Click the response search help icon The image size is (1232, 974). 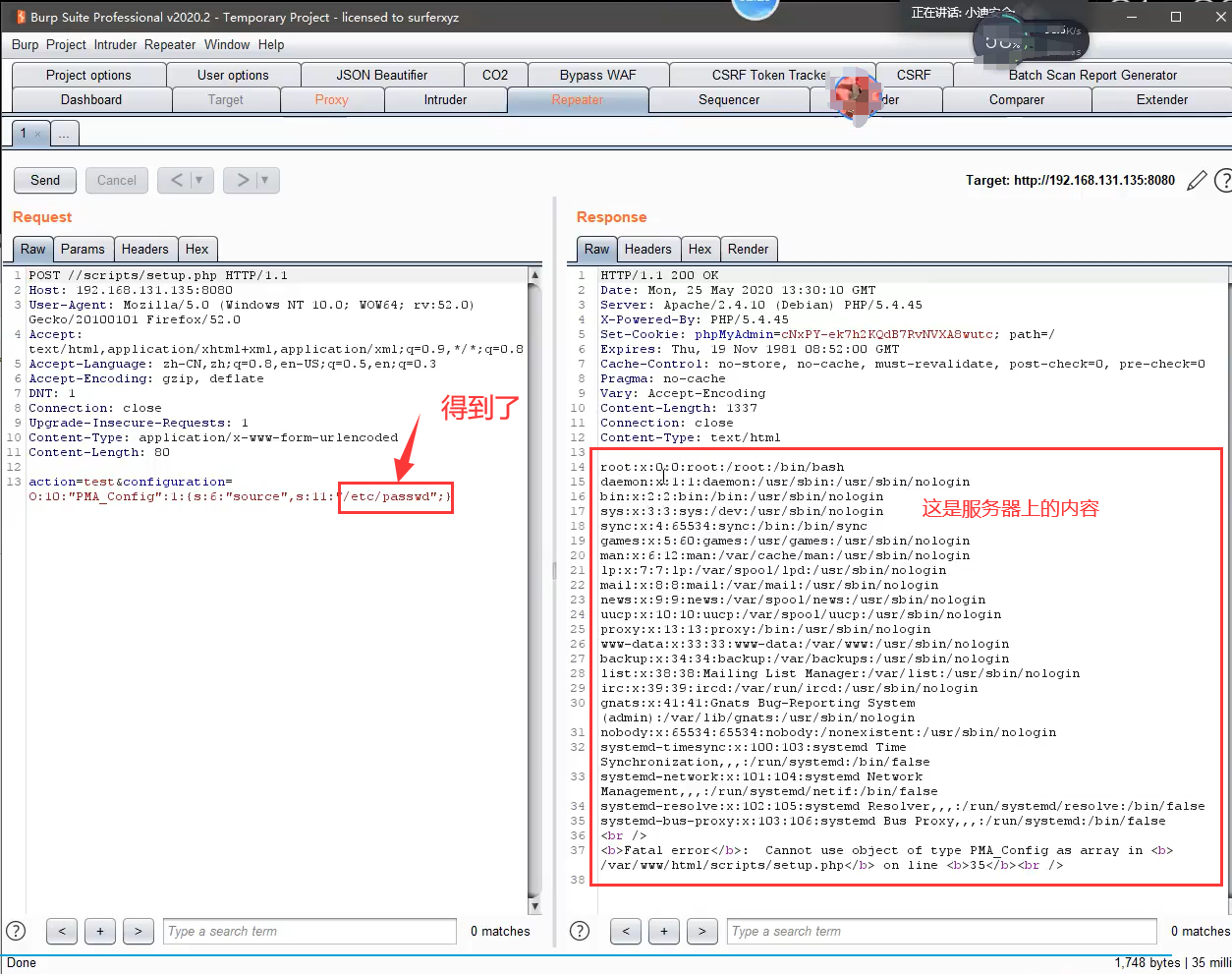coord(580,931)
